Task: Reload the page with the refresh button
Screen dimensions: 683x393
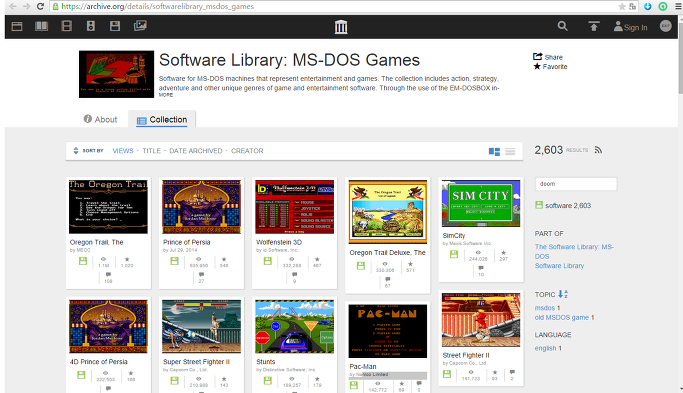Action: point(40,7)
